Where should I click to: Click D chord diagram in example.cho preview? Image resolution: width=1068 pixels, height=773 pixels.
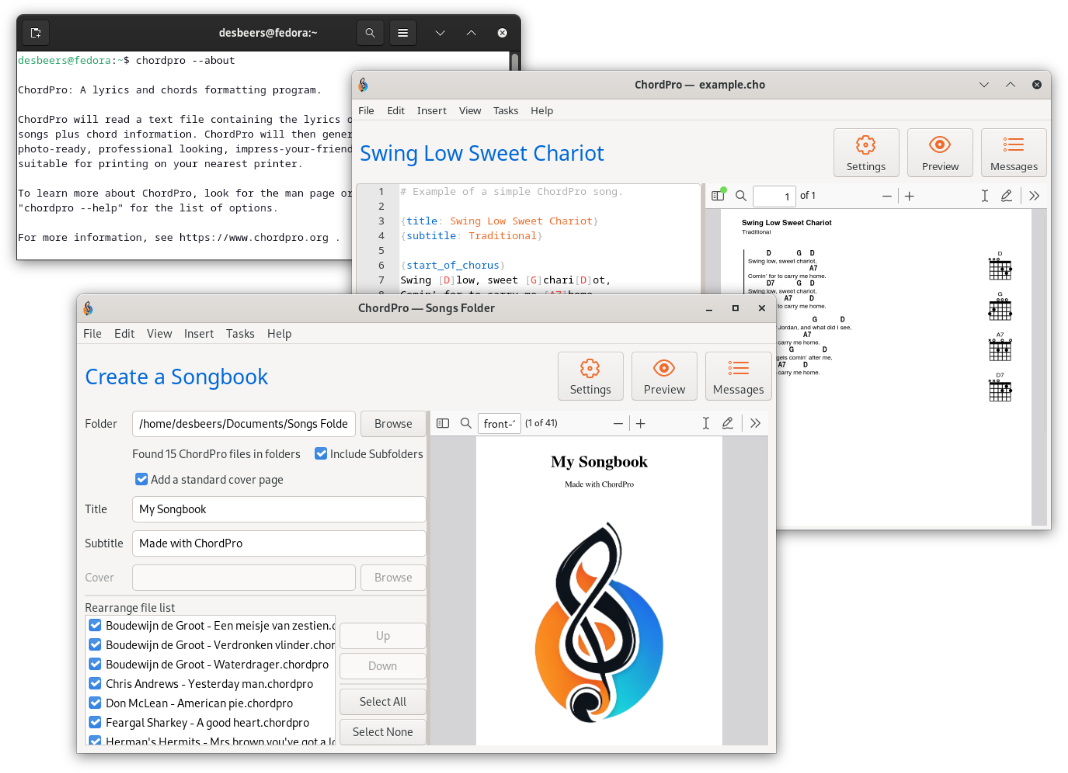1000,267
